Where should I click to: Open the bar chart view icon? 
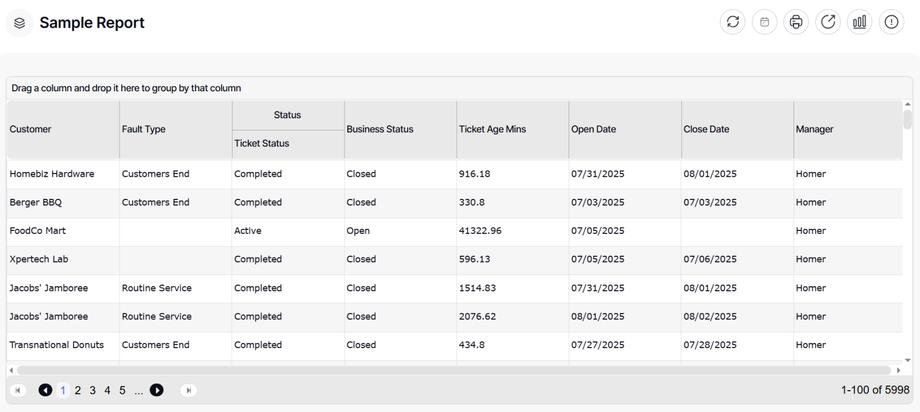tap(859, 22)
